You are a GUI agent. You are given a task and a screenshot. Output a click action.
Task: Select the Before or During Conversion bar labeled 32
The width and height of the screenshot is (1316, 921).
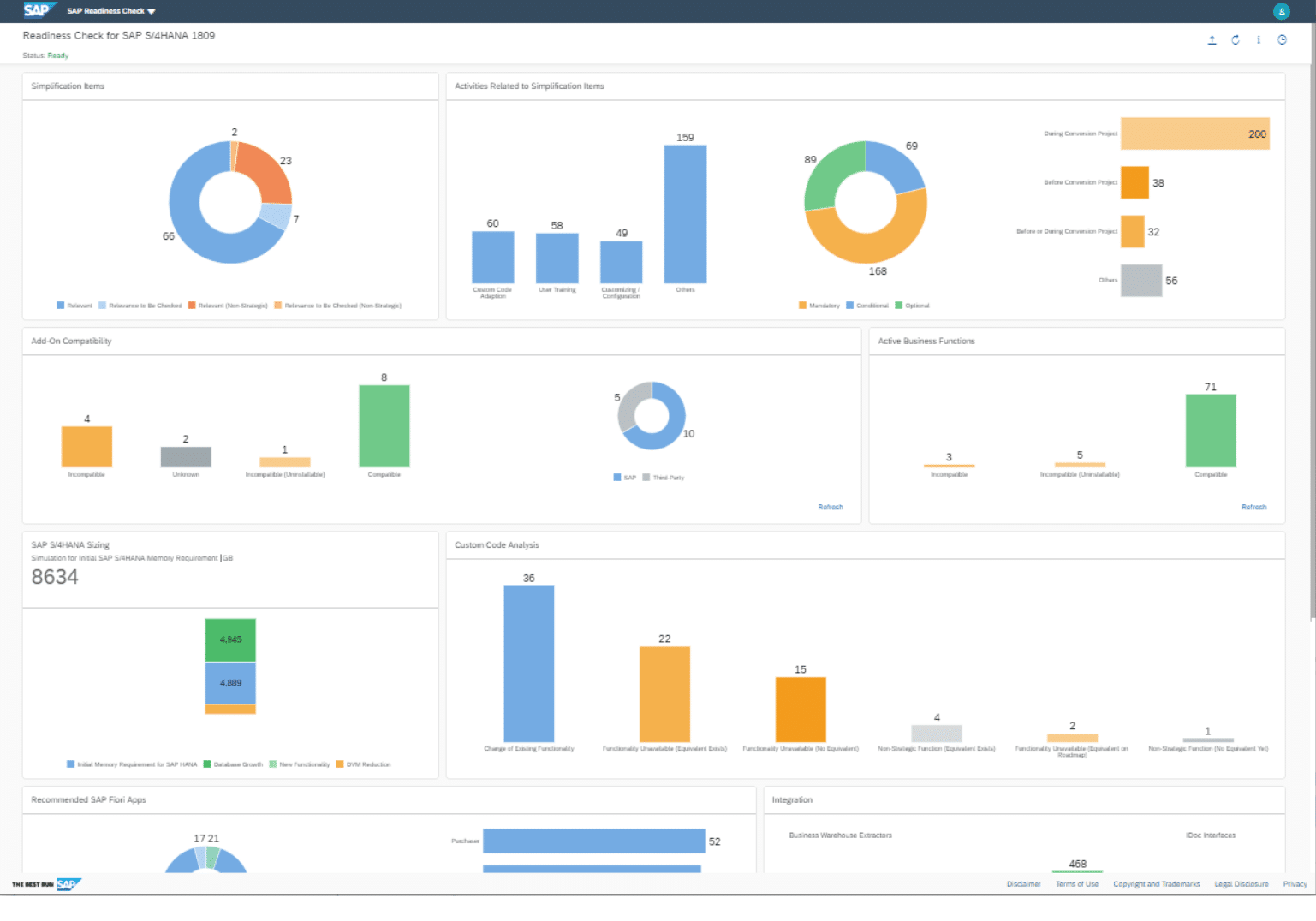(1133, 231)
